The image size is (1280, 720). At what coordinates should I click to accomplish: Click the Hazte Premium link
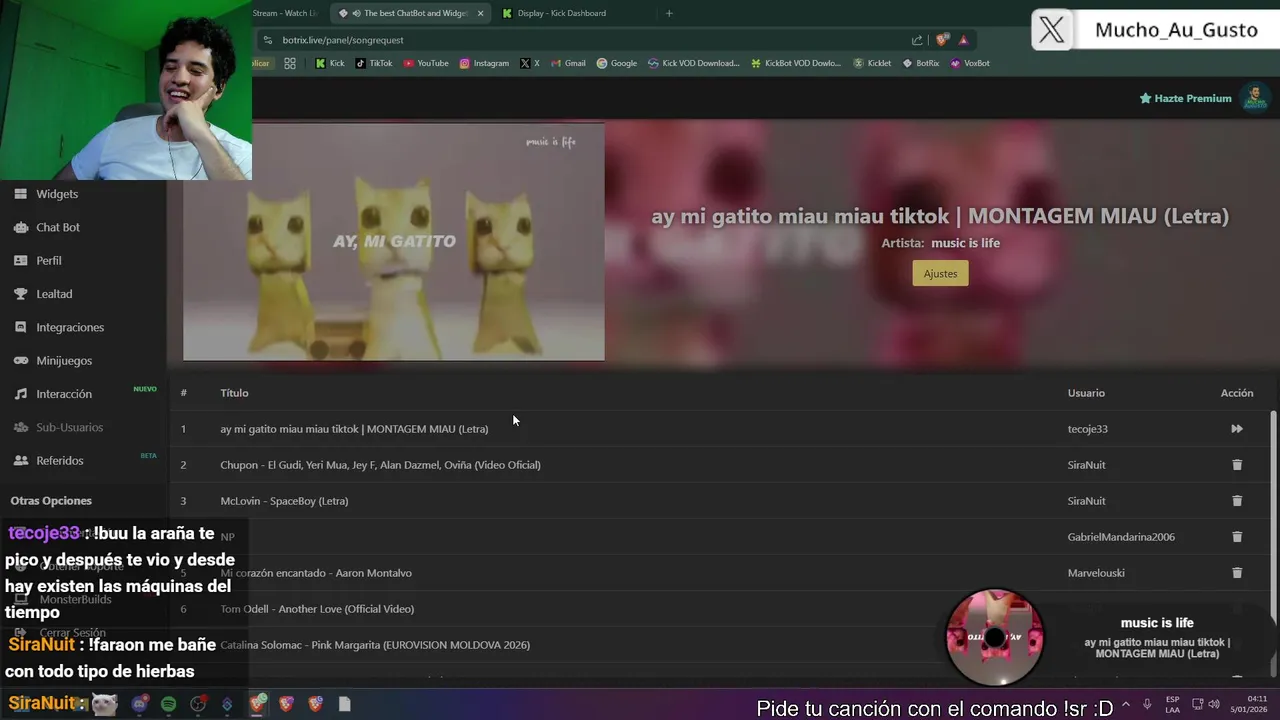click(x=1185, y=98)
